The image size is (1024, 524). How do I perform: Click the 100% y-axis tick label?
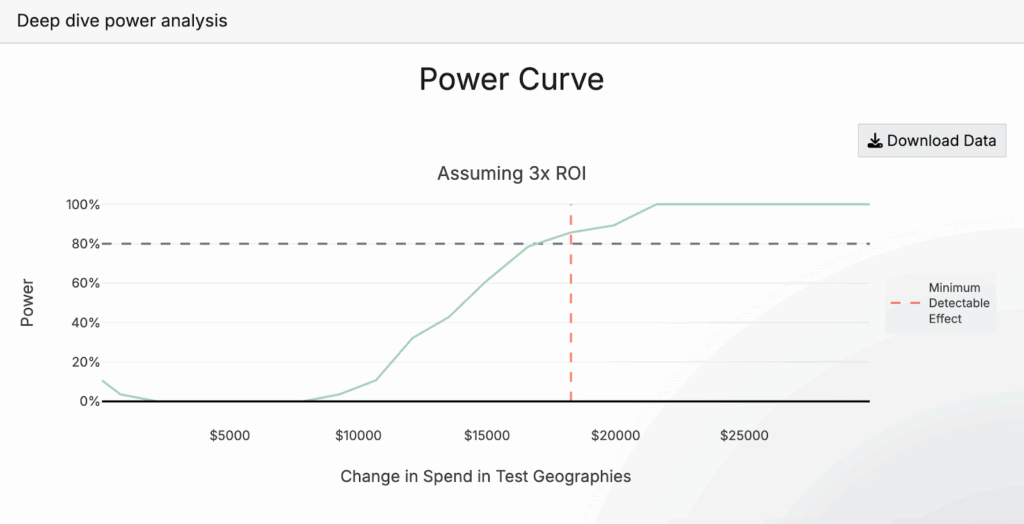(83, 205)
